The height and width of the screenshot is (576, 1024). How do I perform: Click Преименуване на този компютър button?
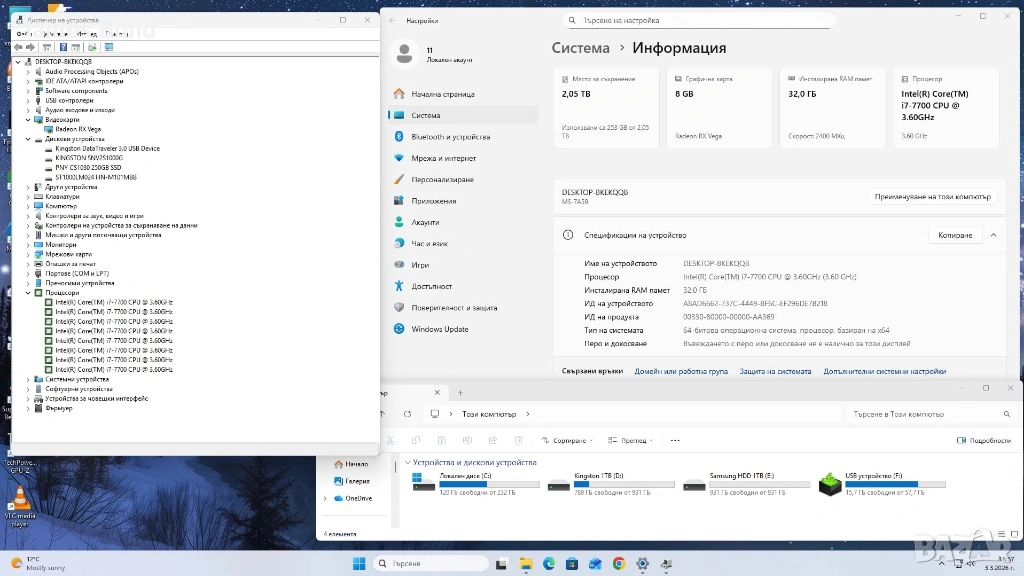[x=932, y=197]
